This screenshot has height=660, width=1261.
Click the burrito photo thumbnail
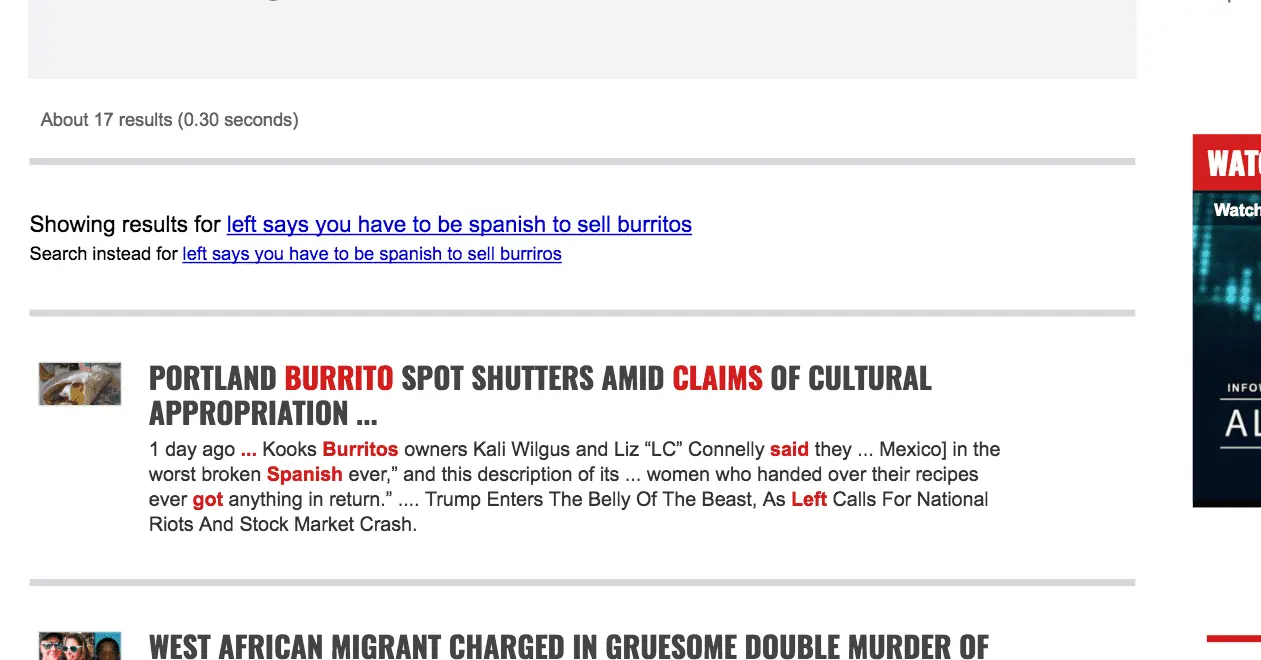[80, 384]
